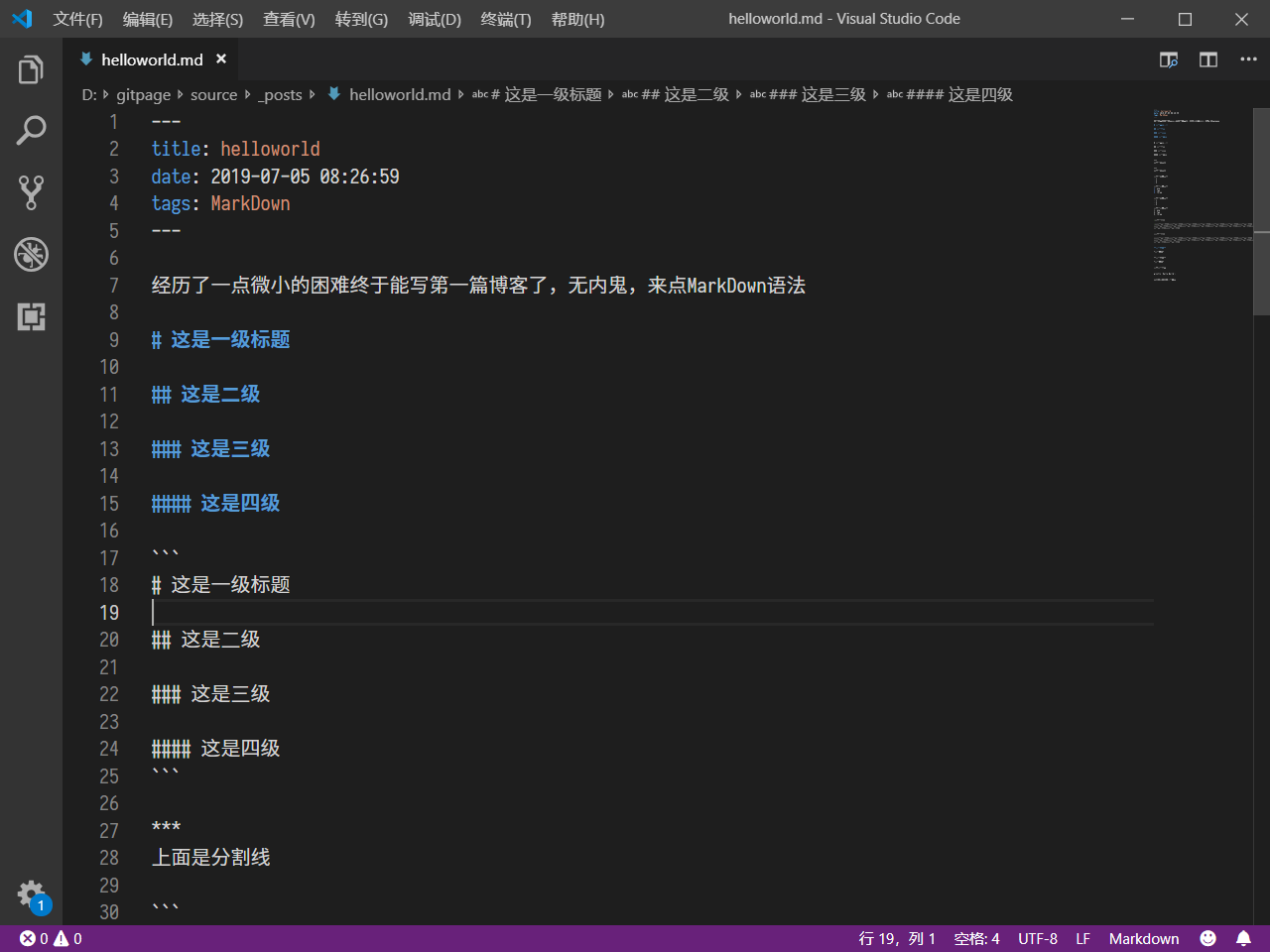
Task: Open the 终端(T) menu
Action: 505,19
